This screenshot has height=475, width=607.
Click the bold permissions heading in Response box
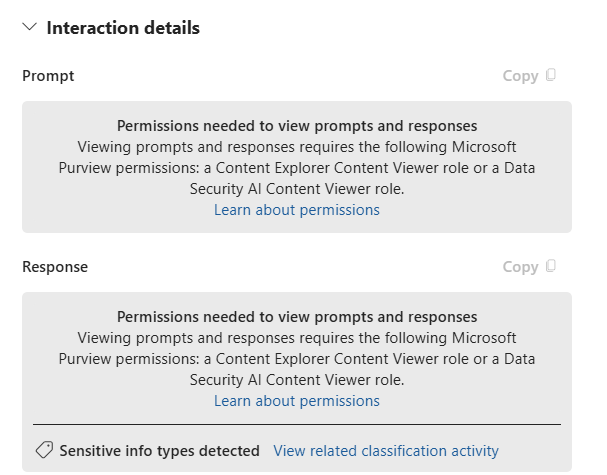click(297, 317)
